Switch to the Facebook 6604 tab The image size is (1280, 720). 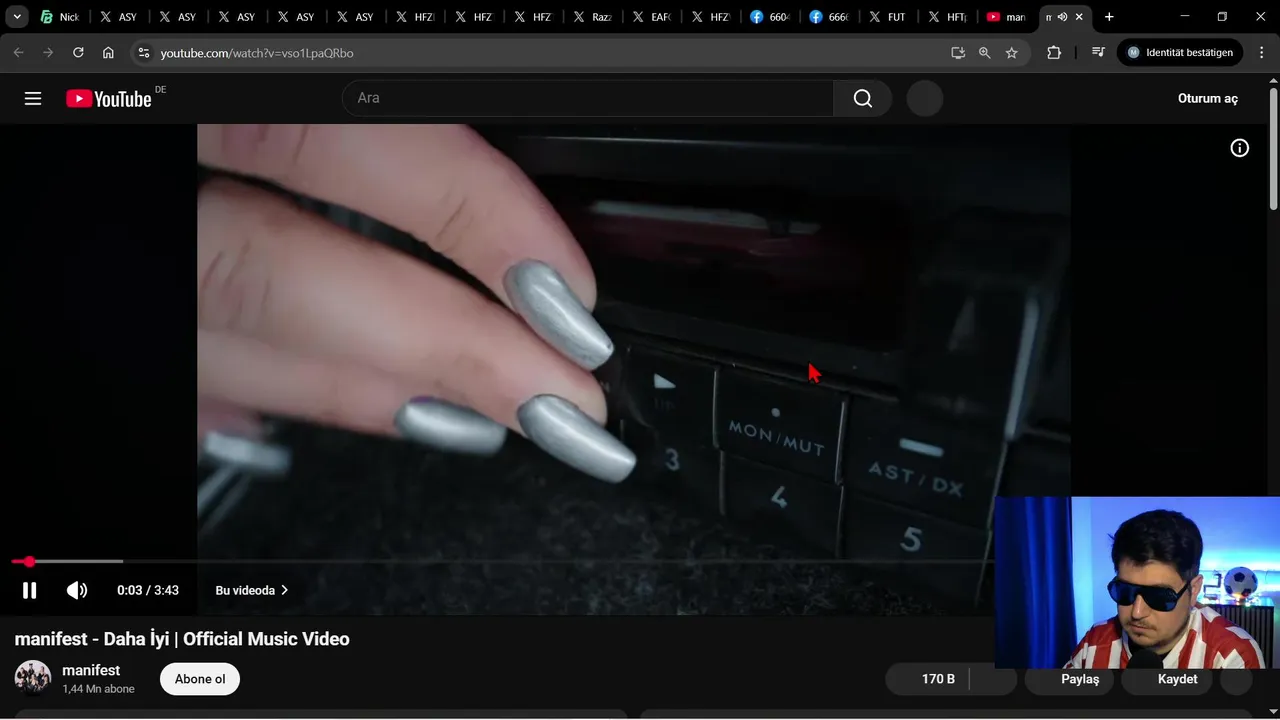pos(770,17)
